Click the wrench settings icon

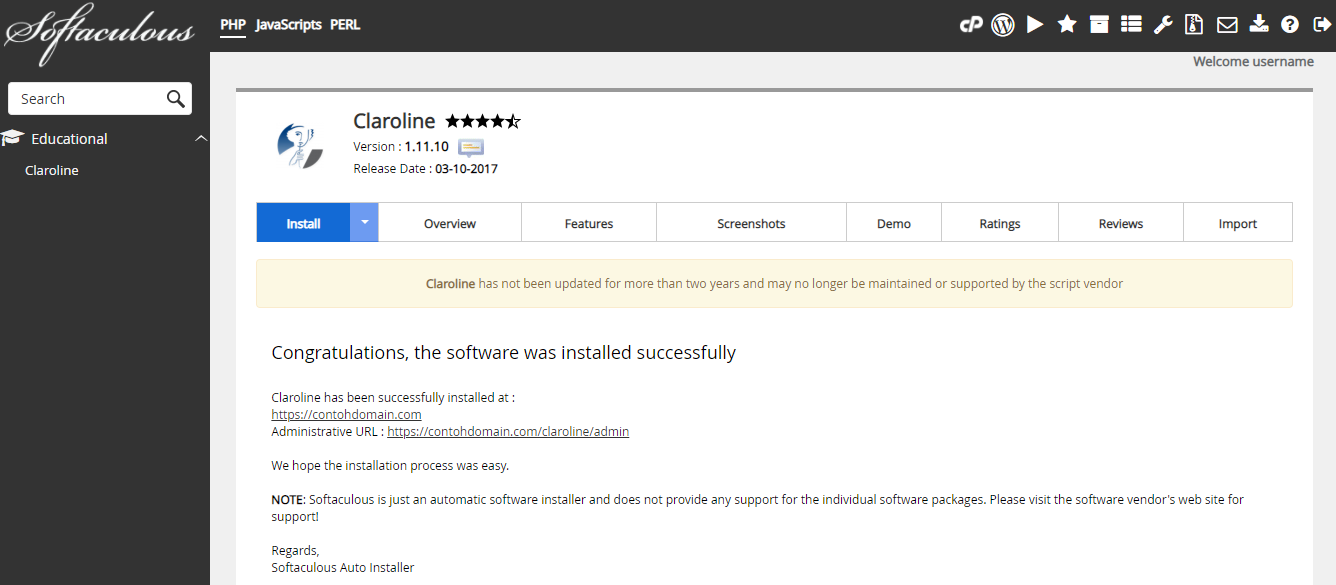1163,25
